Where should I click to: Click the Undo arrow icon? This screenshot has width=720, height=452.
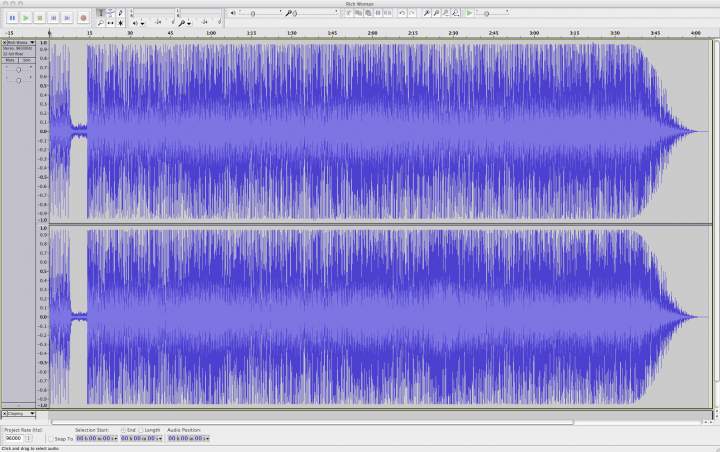pyautogui.click(x=402, y=13)
